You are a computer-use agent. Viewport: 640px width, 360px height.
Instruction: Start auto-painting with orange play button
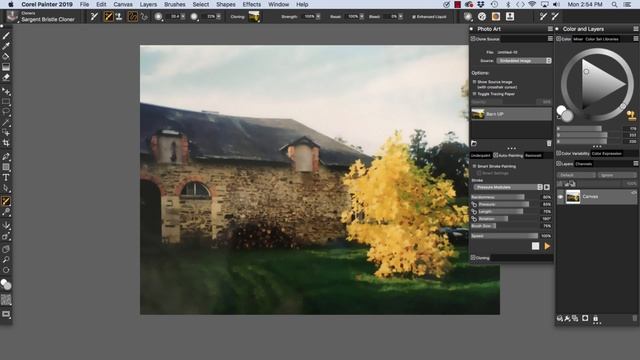coord(547,246)
